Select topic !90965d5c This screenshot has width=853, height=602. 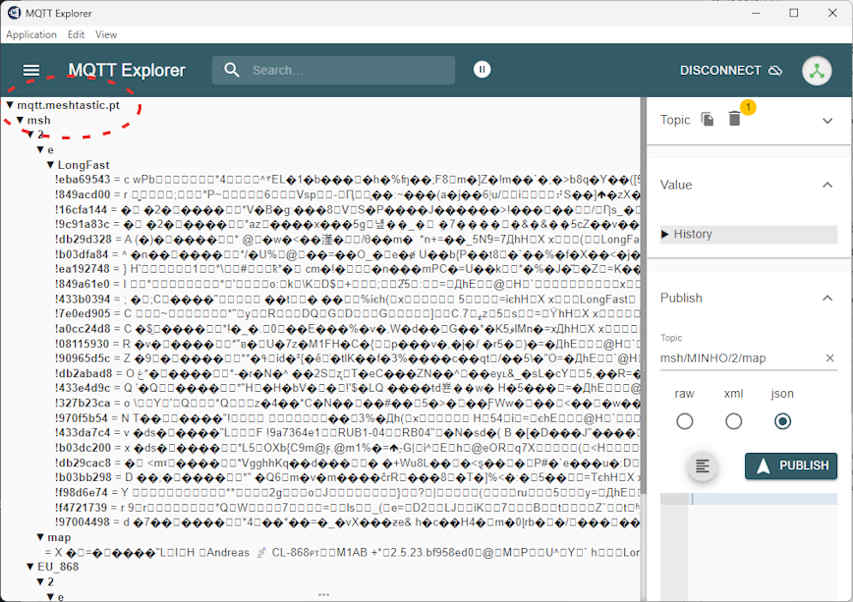[348, 358]
